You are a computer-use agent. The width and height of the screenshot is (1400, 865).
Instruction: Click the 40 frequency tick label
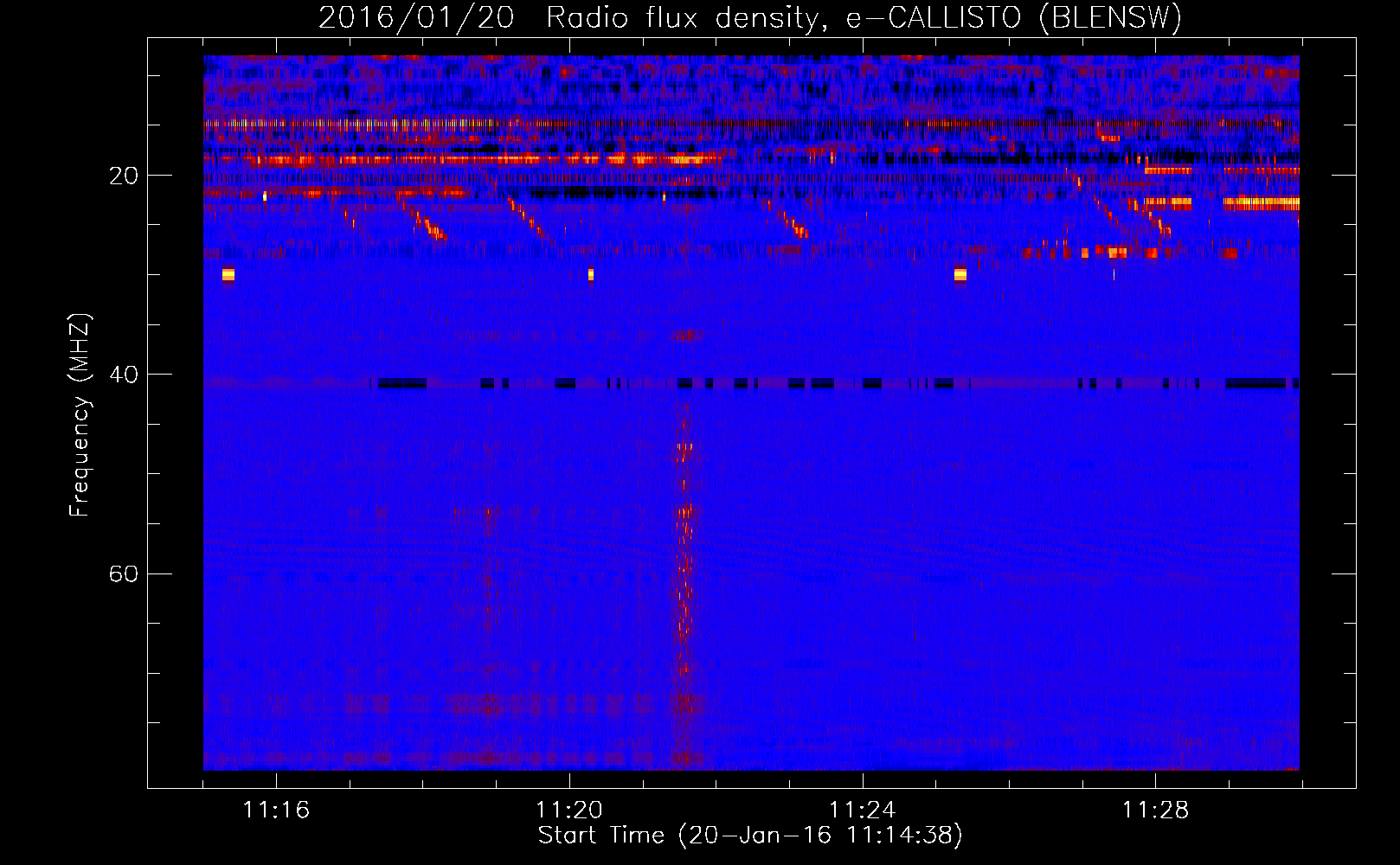(124, 375)
